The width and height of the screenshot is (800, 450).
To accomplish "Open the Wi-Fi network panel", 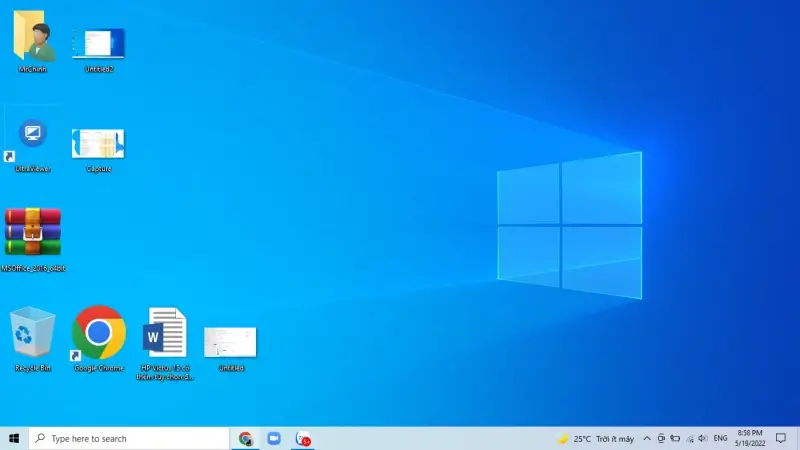I will click(689, 439).
